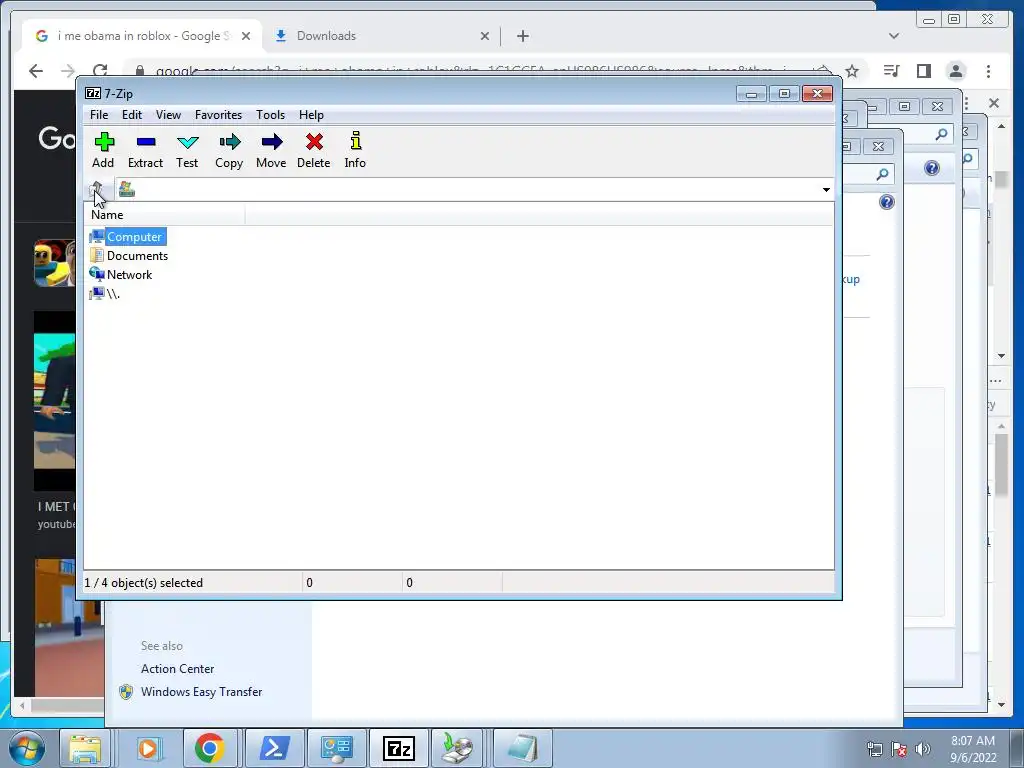Select the Copy toolbar icon
Viewport: 1024px width, 768px height.
pos(229,150)
